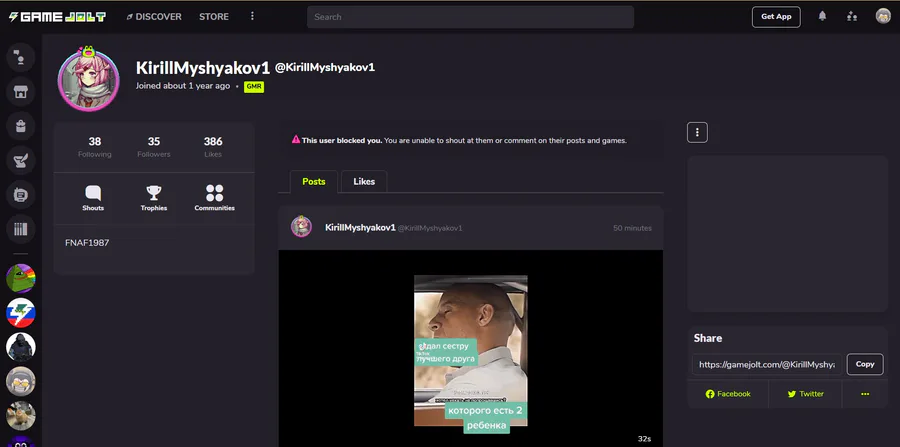
Task: Share profile on Facebook
Action: (x=728, y=394)
